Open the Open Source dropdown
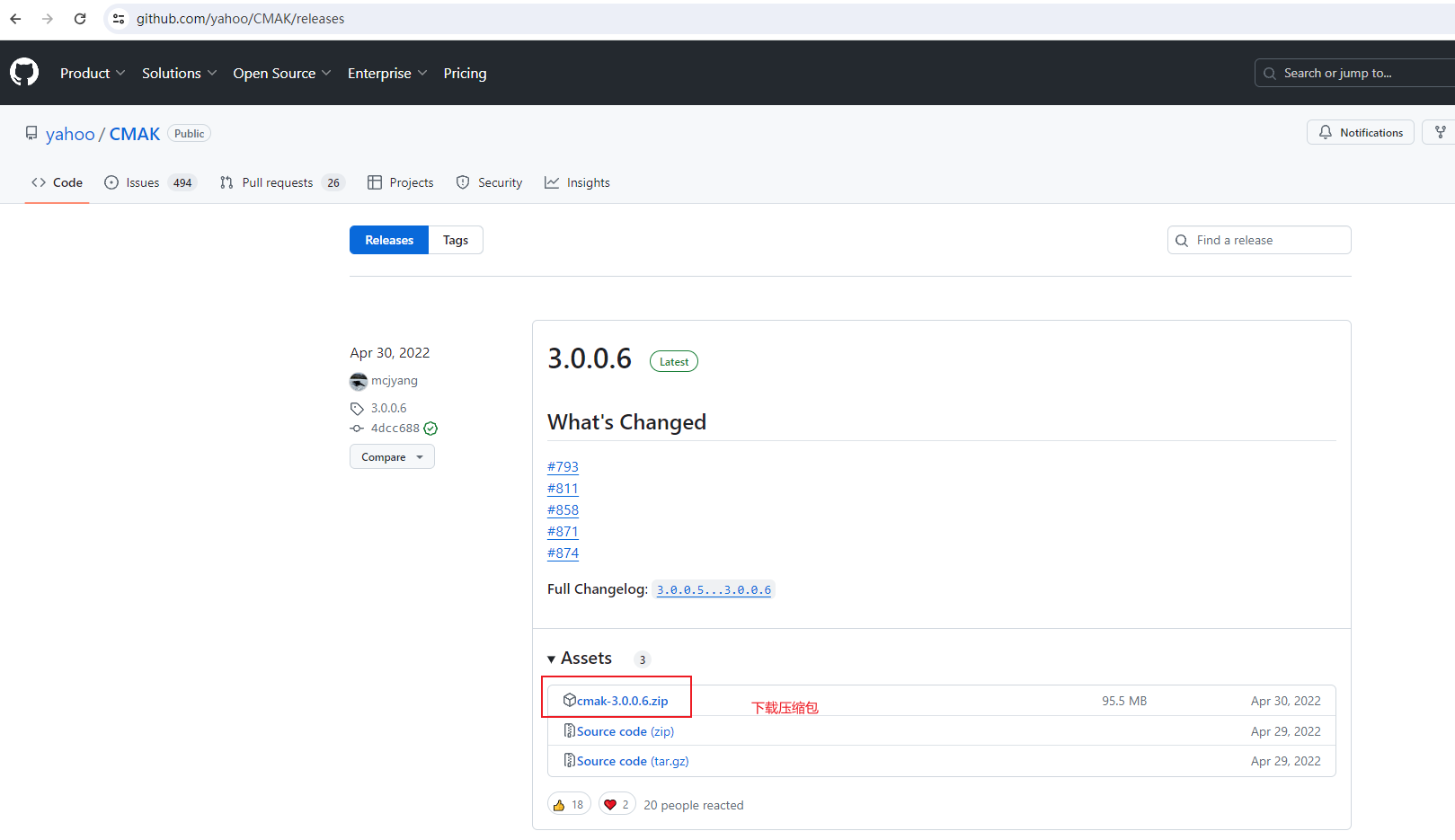This screenshot has height=840, width=1455. (x=282, y=73)
